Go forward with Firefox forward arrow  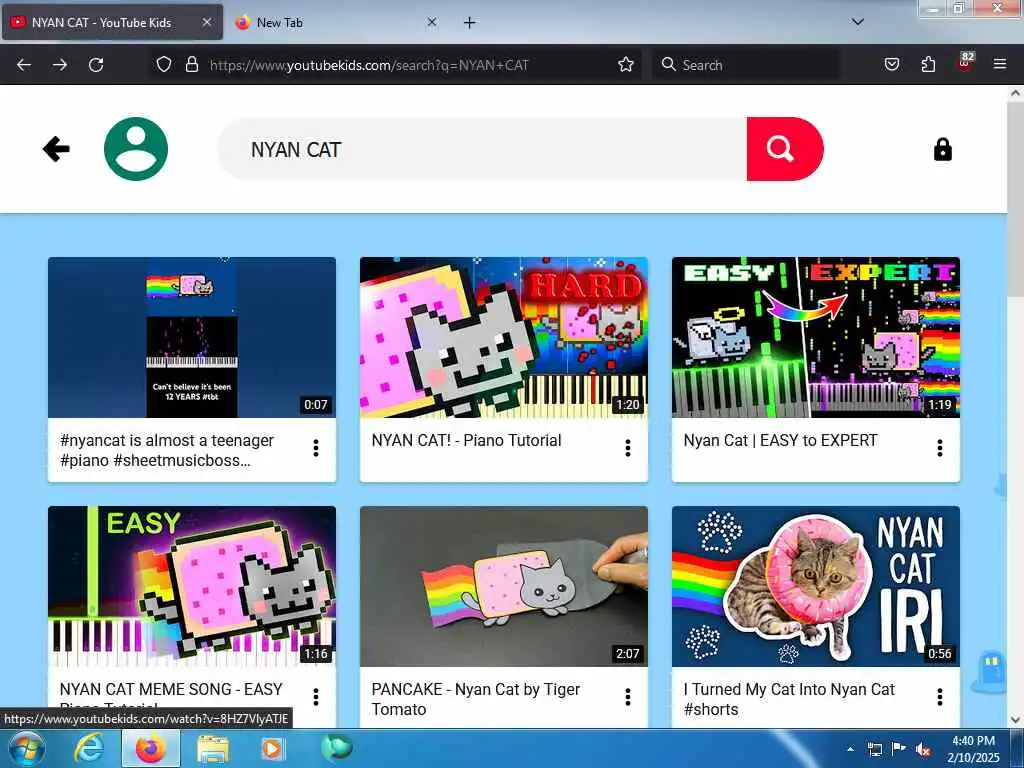tap(60, 65)
